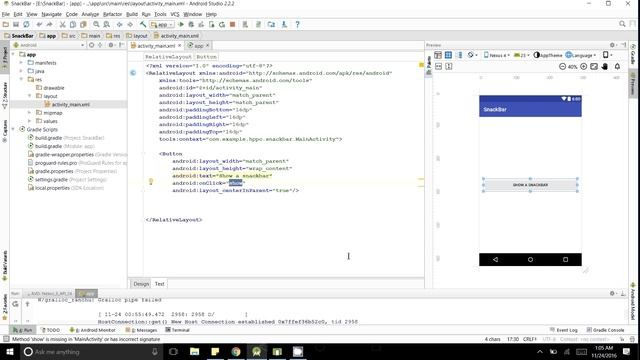Open the VCS menu

(175, 14)
